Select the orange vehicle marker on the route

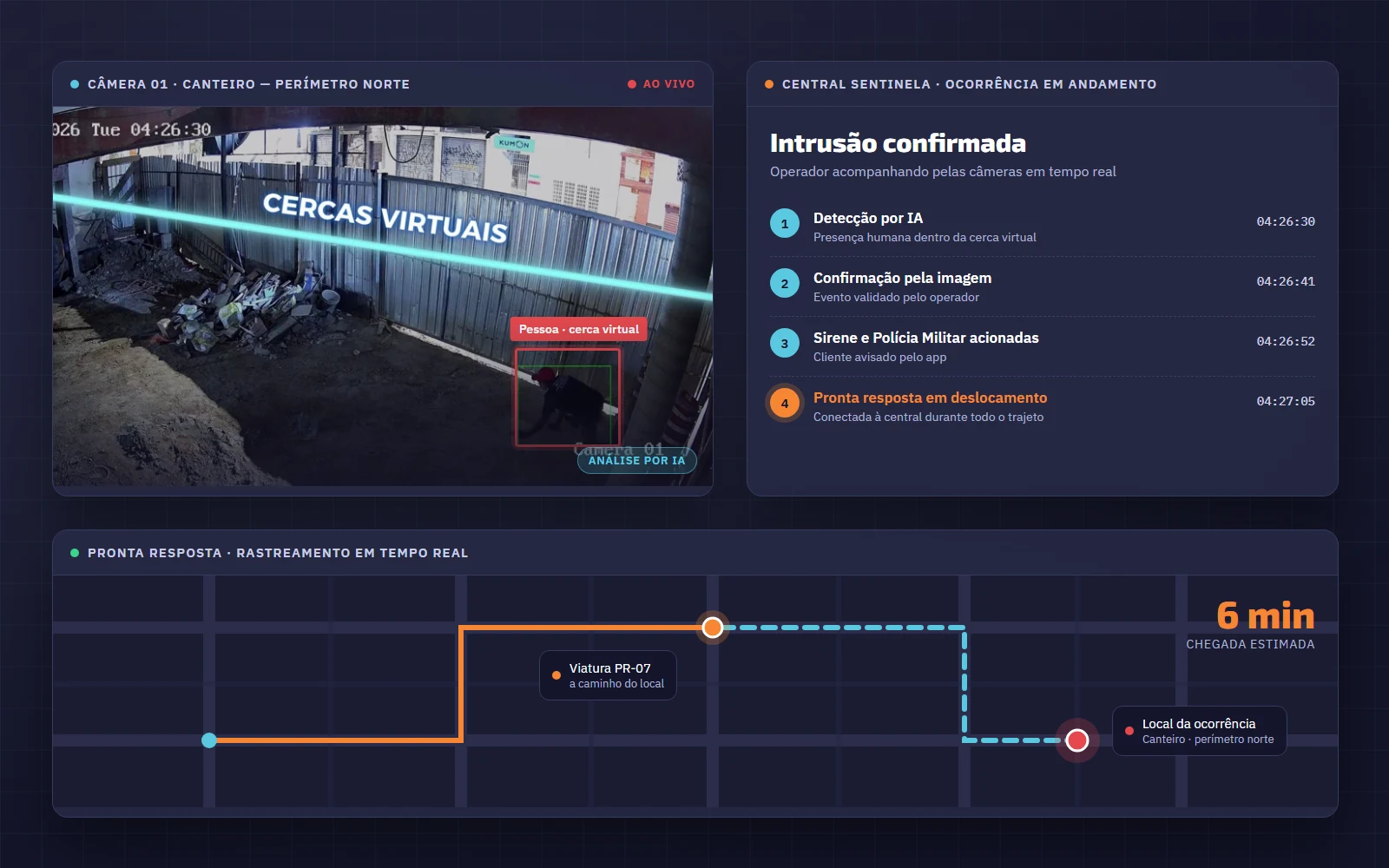(713, 627)
